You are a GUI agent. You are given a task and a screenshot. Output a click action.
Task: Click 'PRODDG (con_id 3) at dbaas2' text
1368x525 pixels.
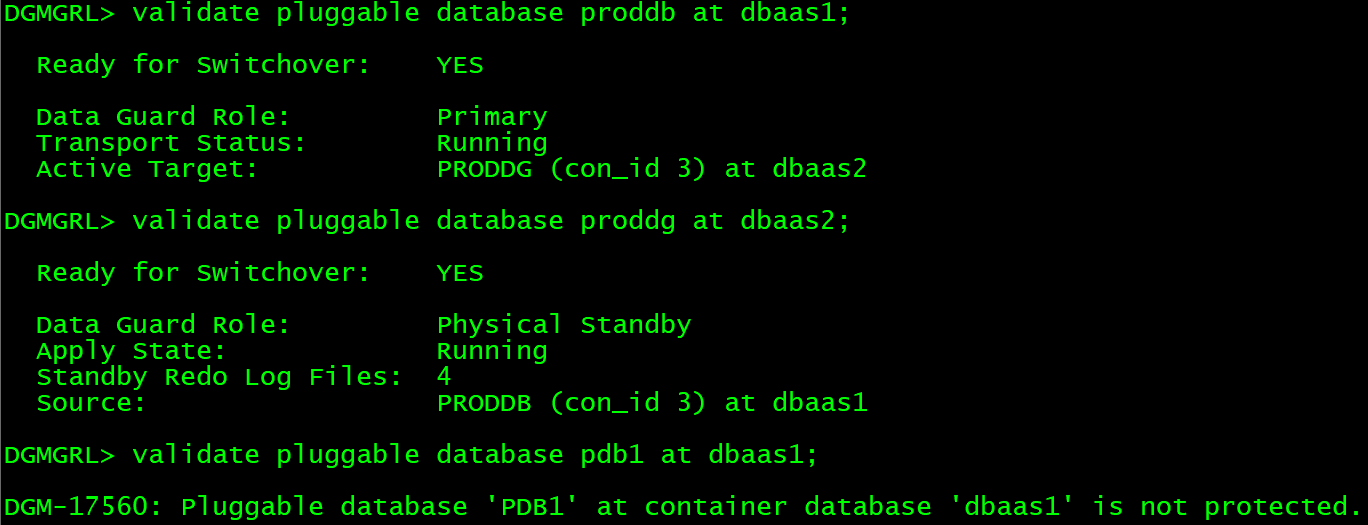pyautogui.click(x=652, y=170)
